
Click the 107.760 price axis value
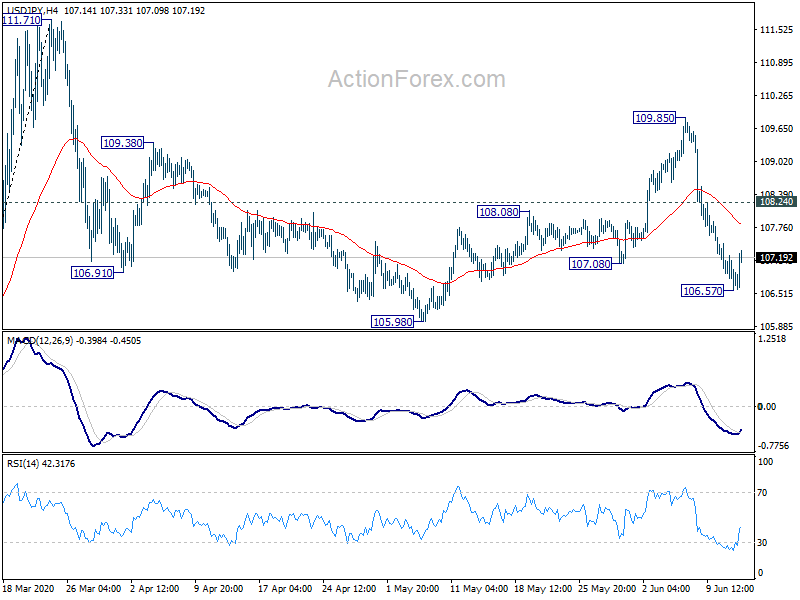click(777, 228)
